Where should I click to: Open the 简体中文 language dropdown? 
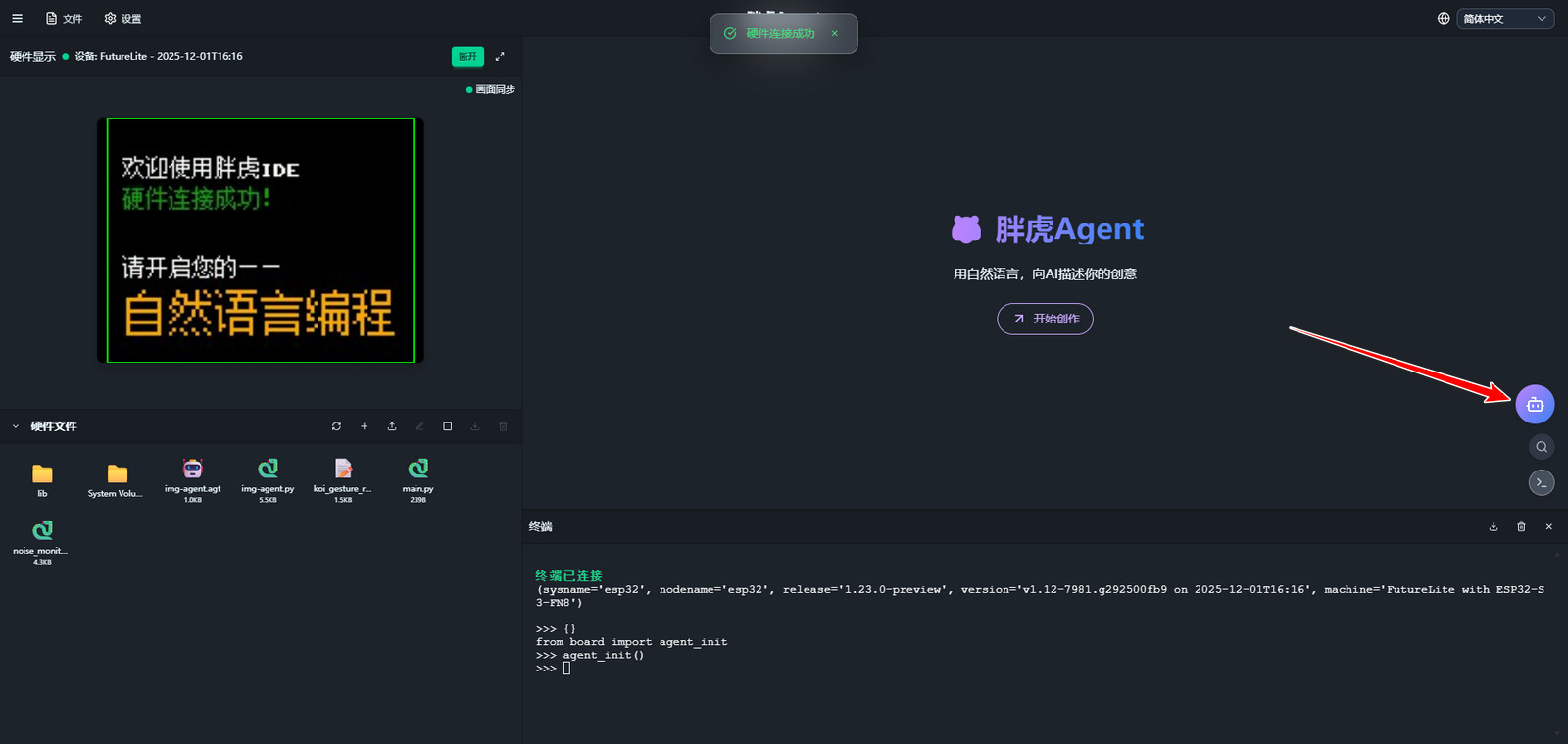pyautogui.click(x=1504, y=19)
